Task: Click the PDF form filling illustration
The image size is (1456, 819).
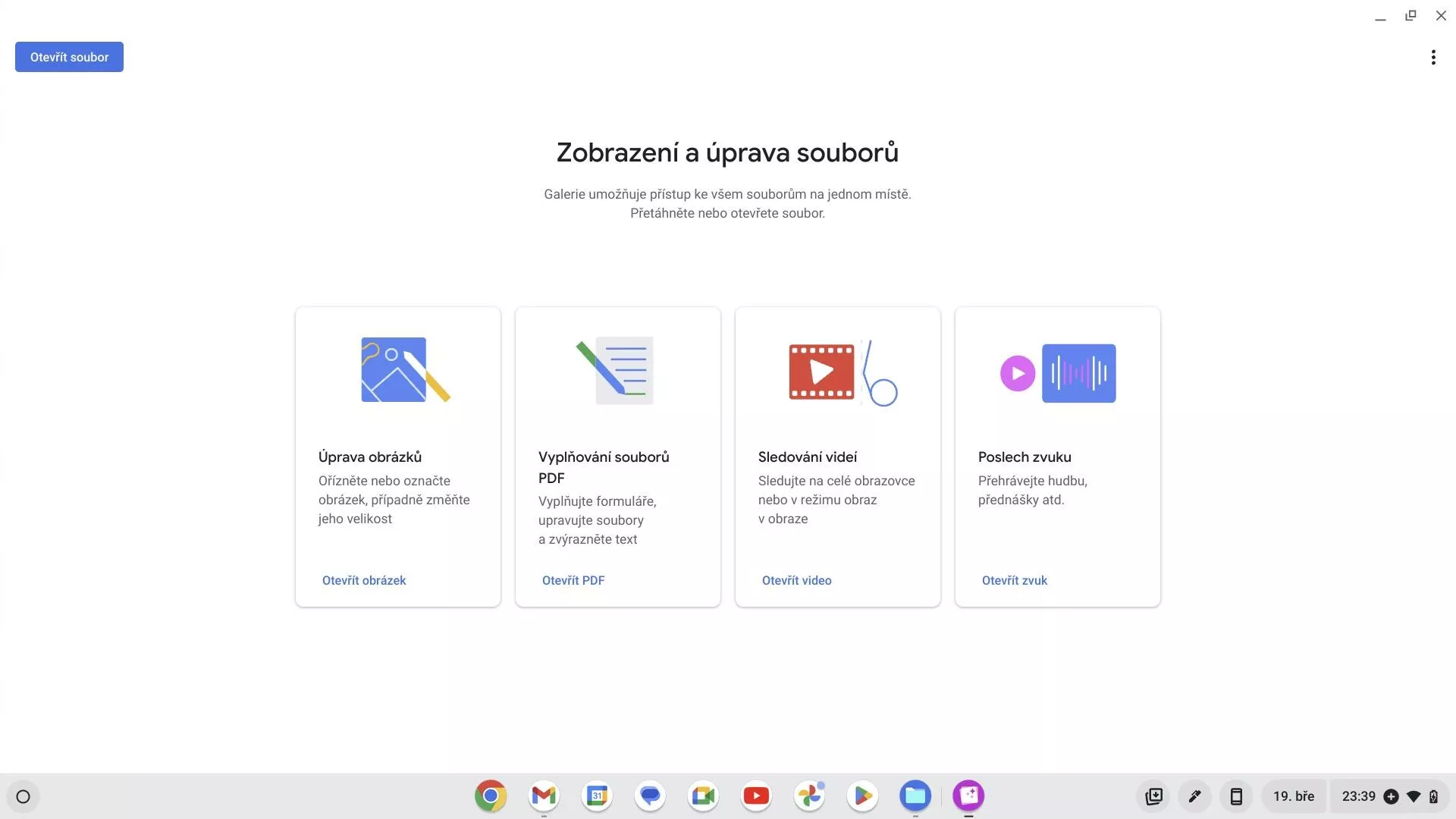Action: click(x=615, y=370)
